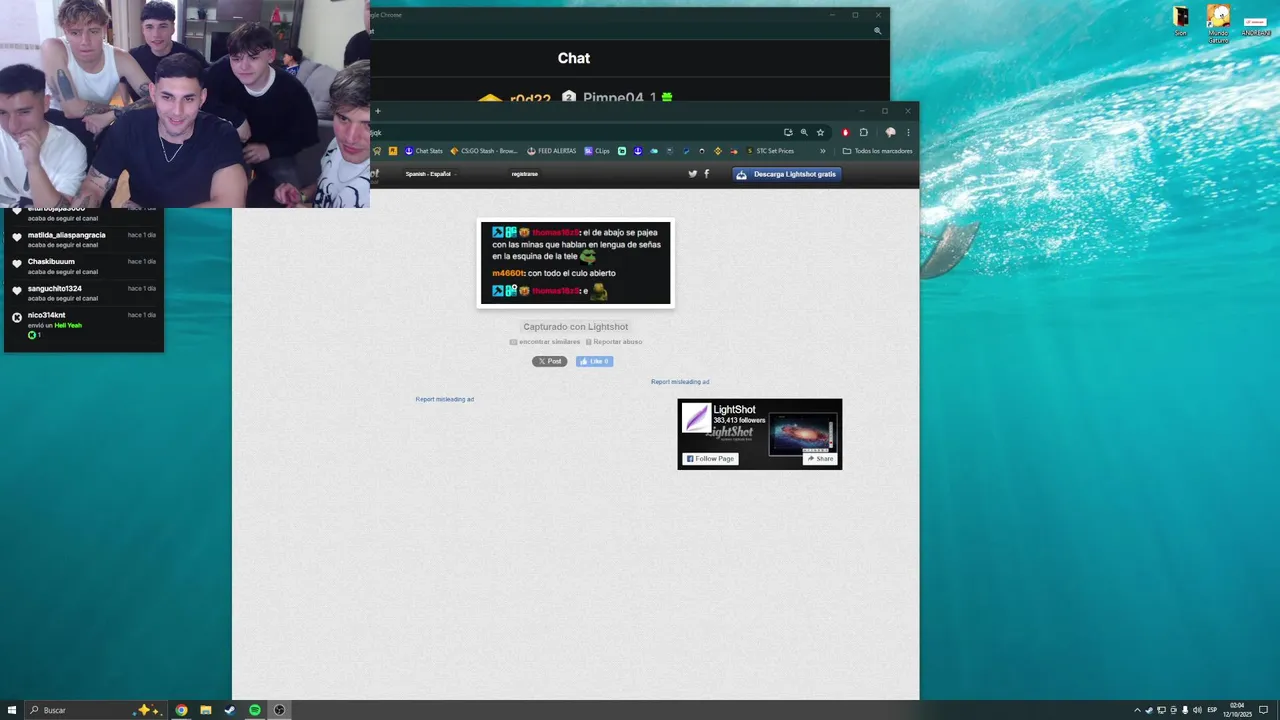Click the right Report misleading ad link
The width and height of the screenshot is (1280, 720).
tap(680, 382)
